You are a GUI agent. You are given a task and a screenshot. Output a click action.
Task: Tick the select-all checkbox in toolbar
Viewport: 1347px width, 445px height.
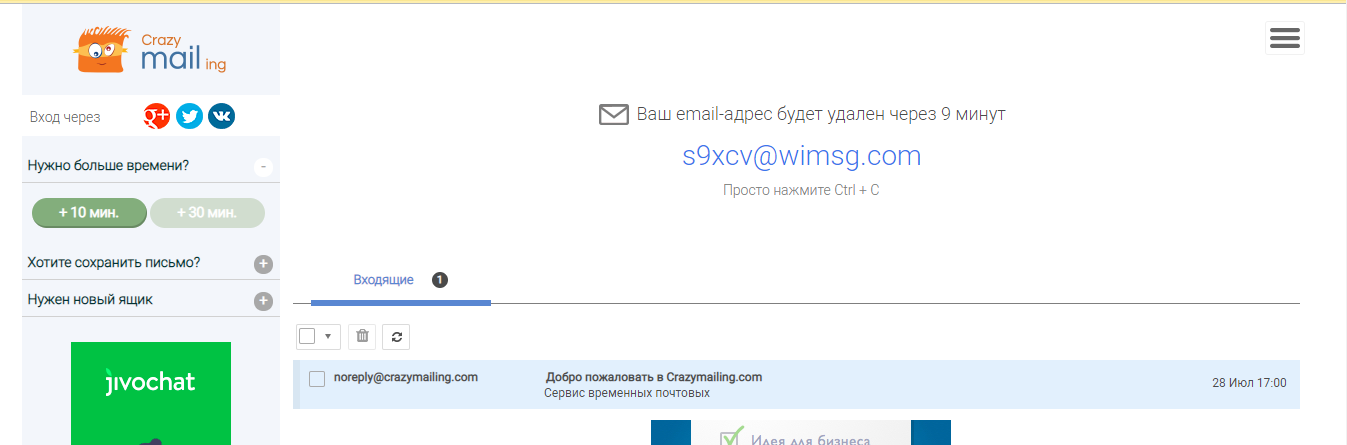pos(308,336)
